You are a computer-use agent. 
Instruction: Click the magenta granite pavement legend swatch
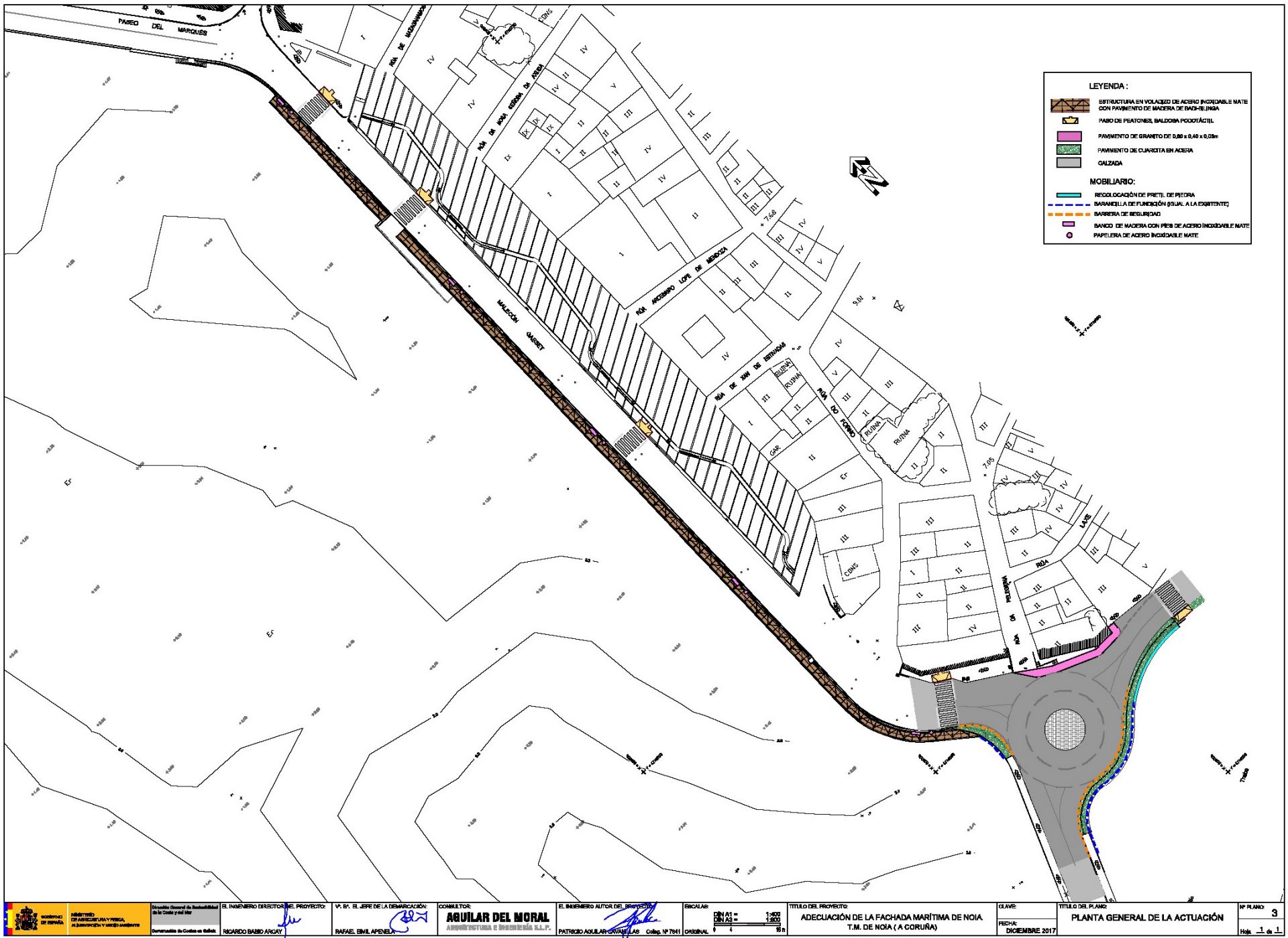tap(1069, 136)
